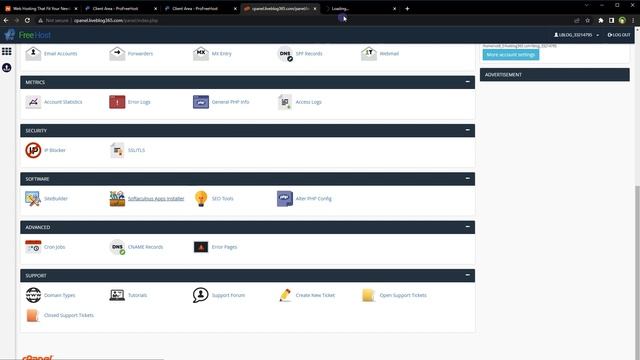Open the Account Statistics icon

33,102
